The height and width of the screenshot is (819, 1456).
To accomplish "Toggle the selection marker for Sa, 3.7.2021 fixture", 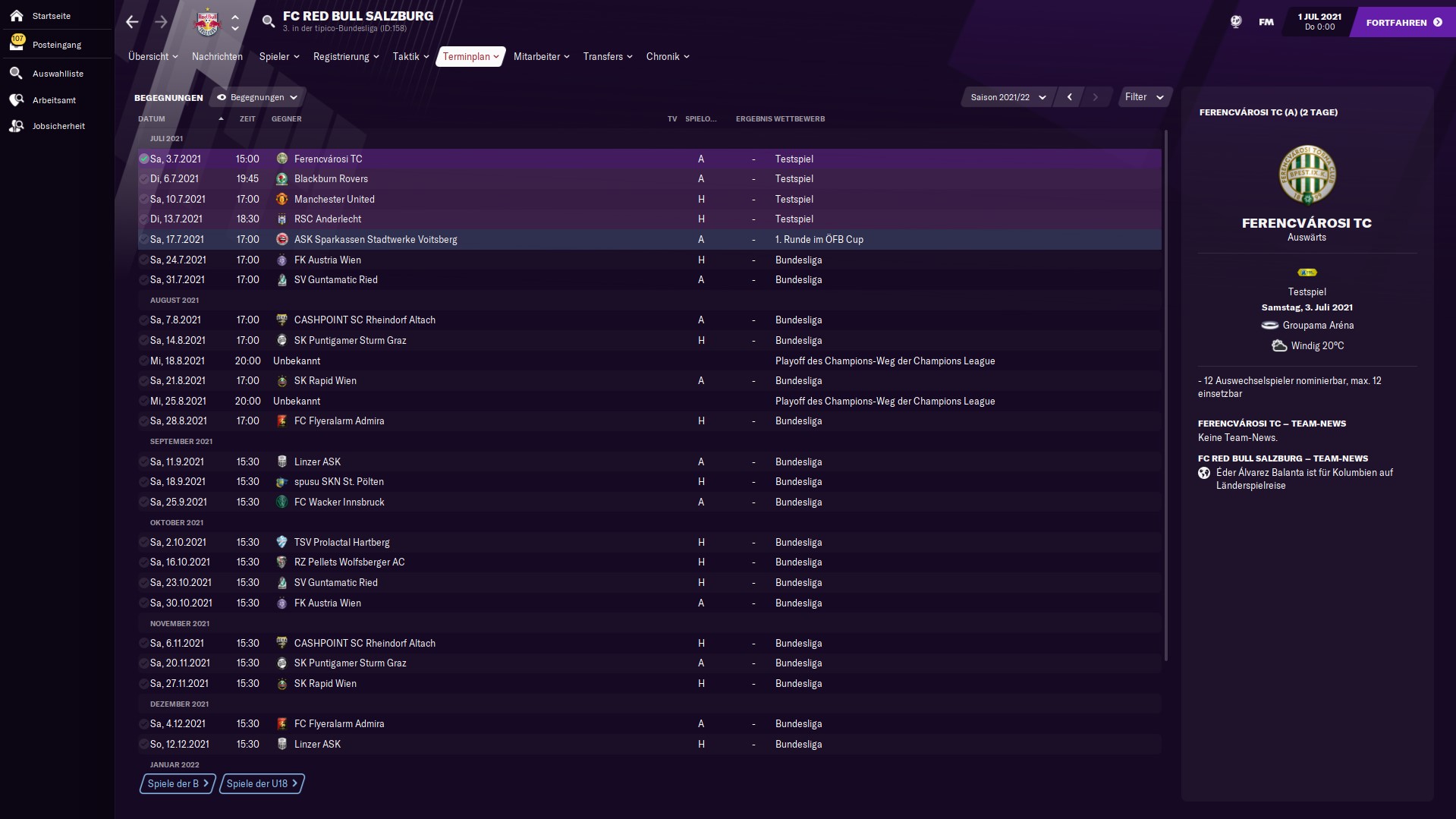I will [x=143, y=159].
